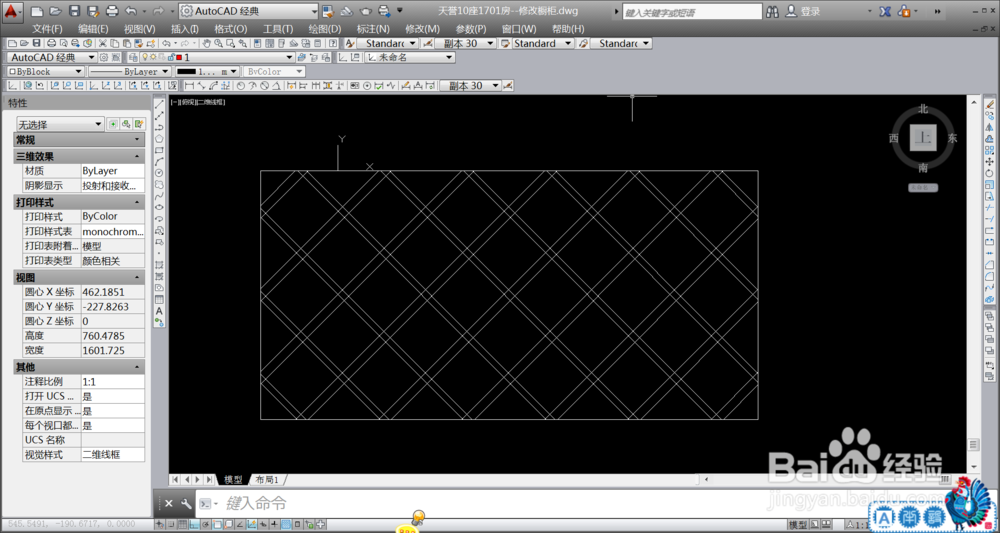Screen dimensions: 1000x533
Task: Toggle Ortho mode in status bar
Action: [195, 525]
